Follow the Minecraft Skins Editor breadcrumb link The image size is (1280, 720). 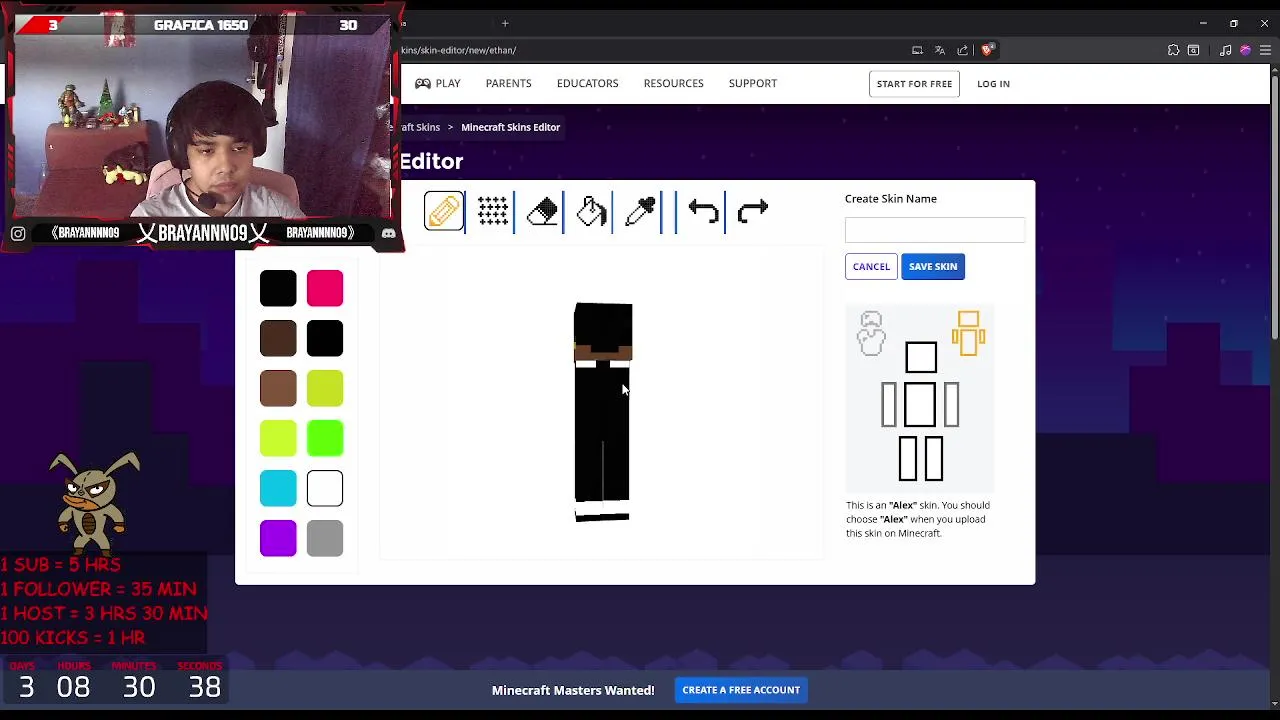510,127
